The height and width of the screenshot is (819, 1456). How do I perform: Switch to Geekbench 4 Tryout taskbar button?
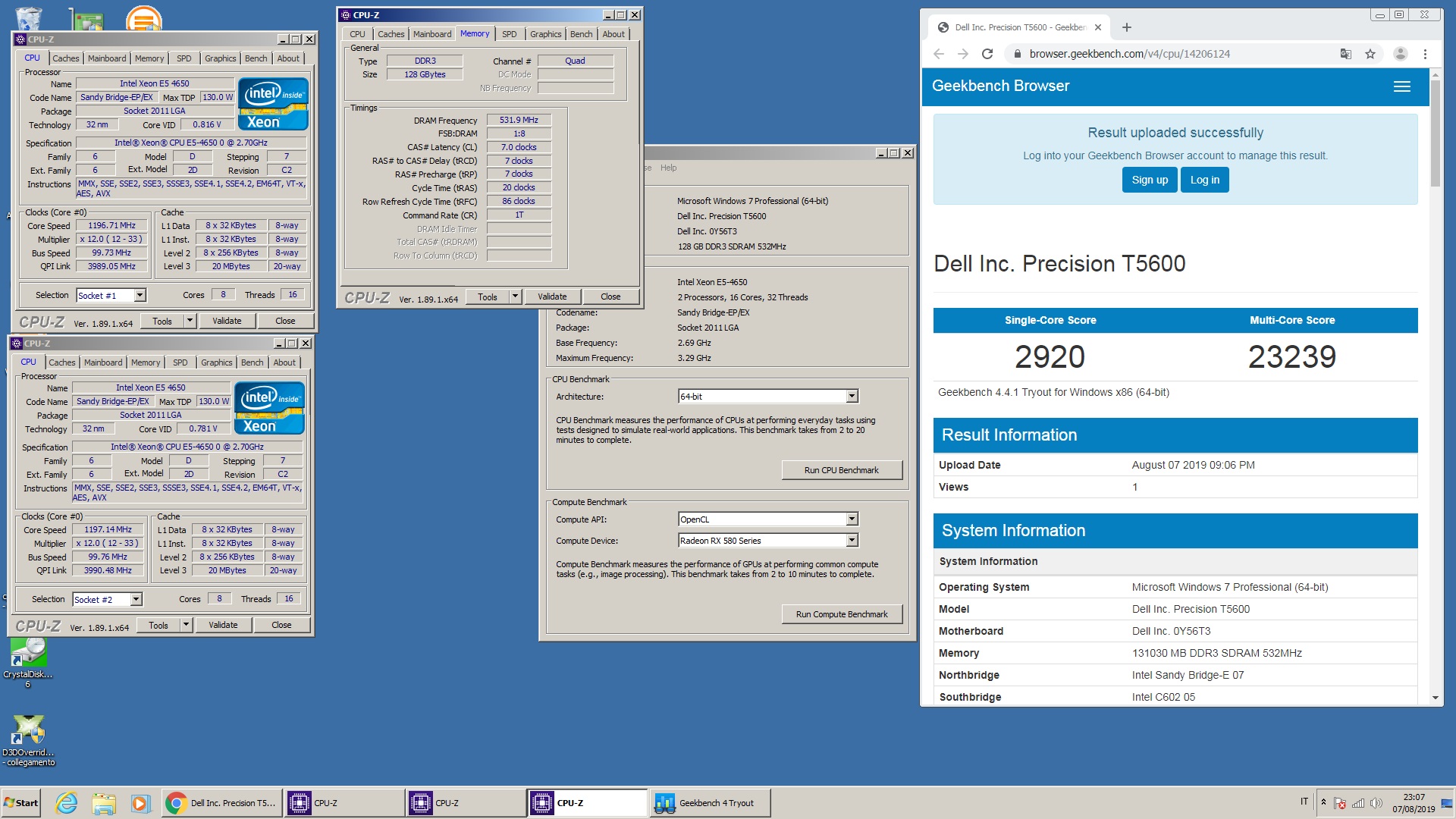(711, 802)
